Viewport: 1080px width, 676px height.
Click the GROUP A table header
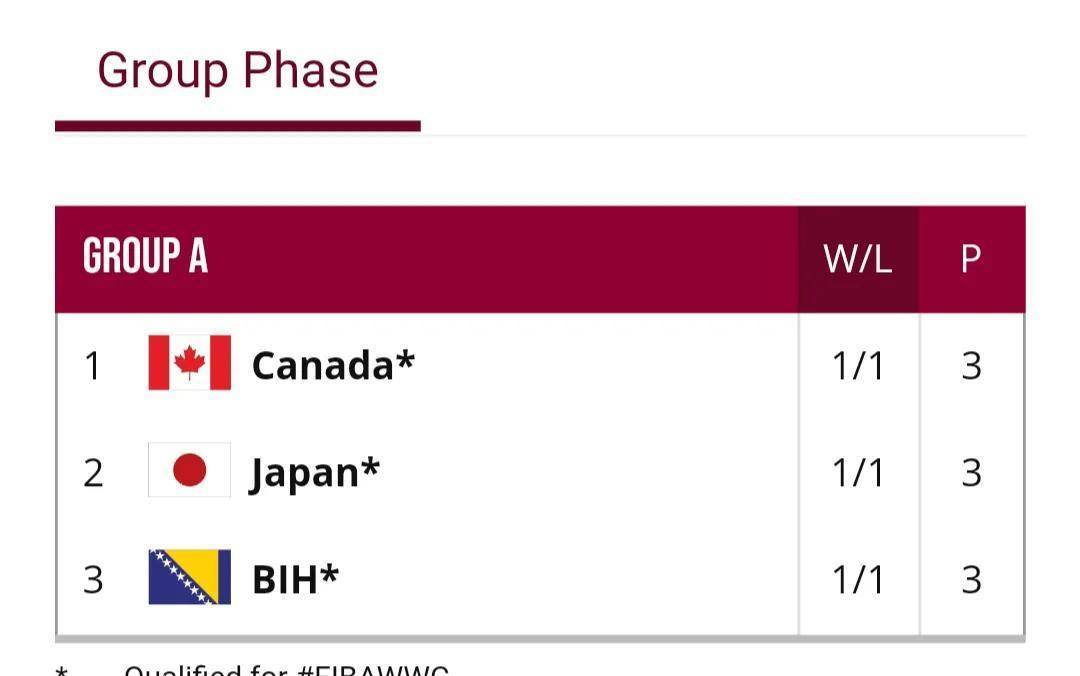(146, 258)
